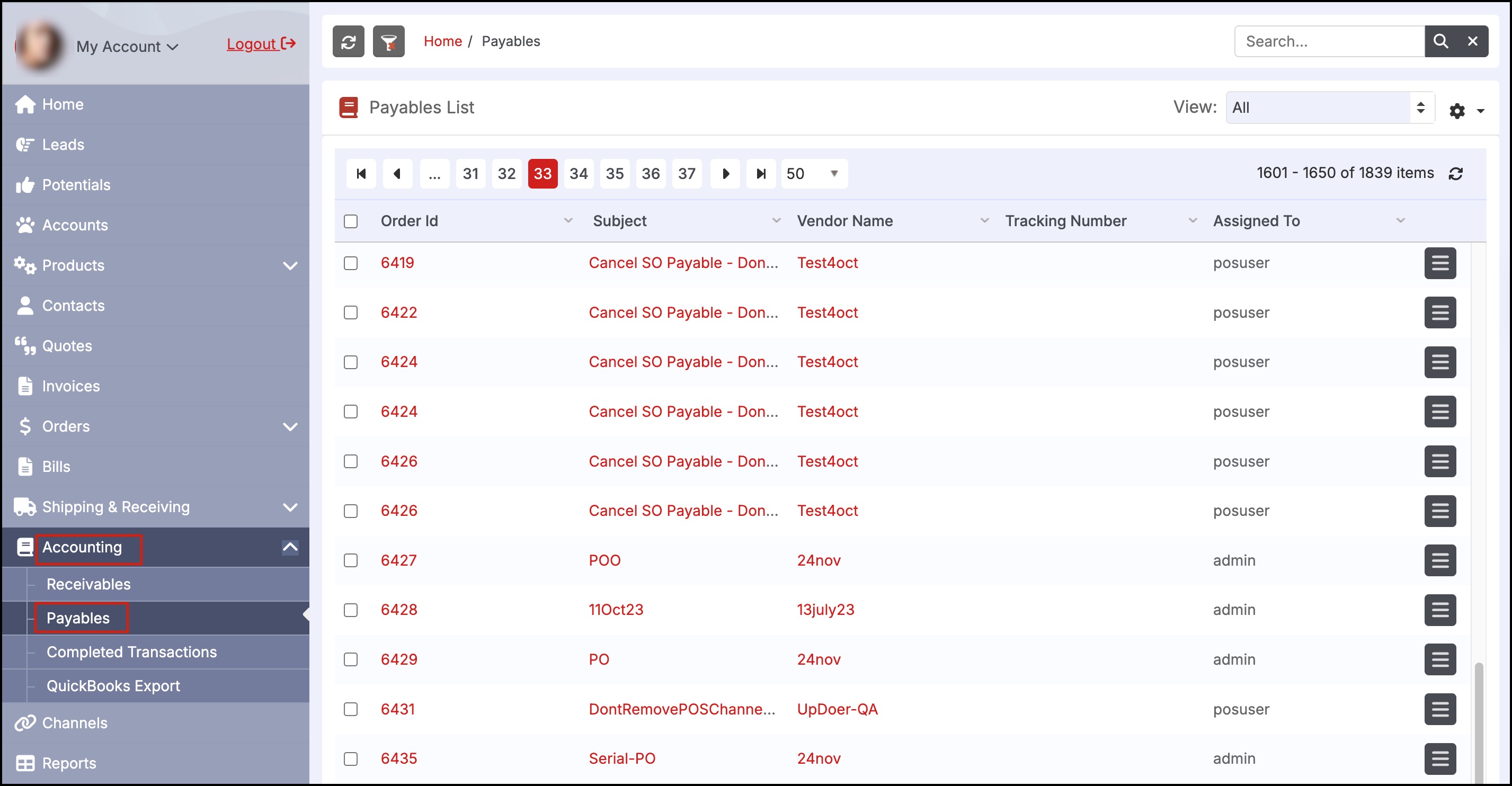Screen dimensions: 1512x786
Task: Open the View dropdown showing All
Action: click(x=1329, y=108)
